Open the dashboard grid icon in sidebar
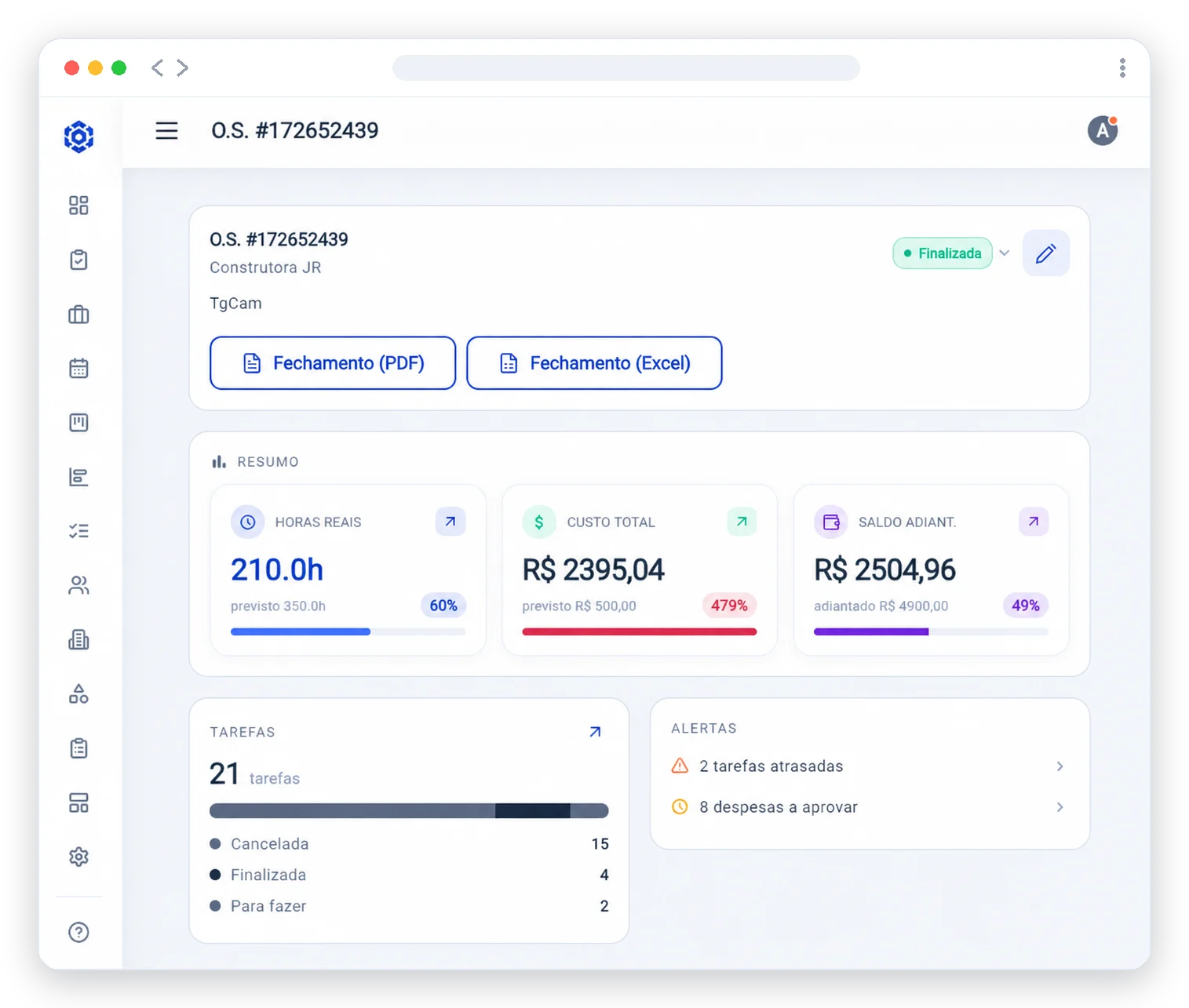This screenshot has height=1008, width=1189. click(78, 206)
